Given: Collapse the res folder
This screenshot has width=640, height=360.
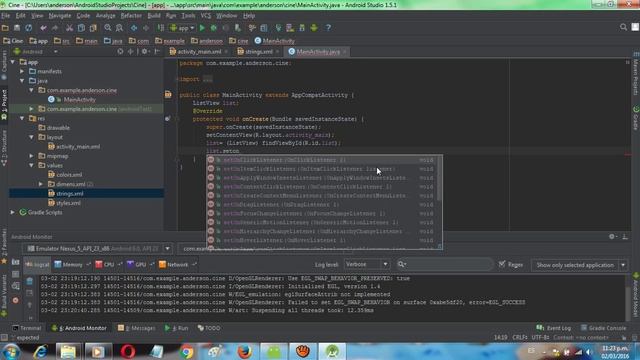Looking at the screenshot, I should [x=22, y=118].
